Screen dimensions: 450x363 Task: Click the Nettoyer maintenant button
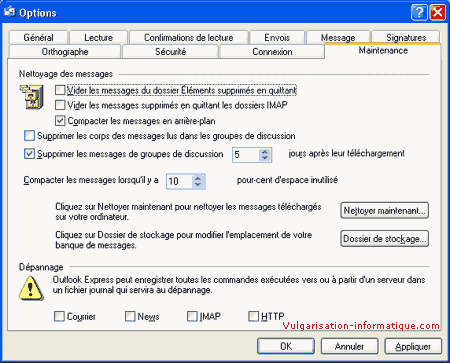pos(384,211)
